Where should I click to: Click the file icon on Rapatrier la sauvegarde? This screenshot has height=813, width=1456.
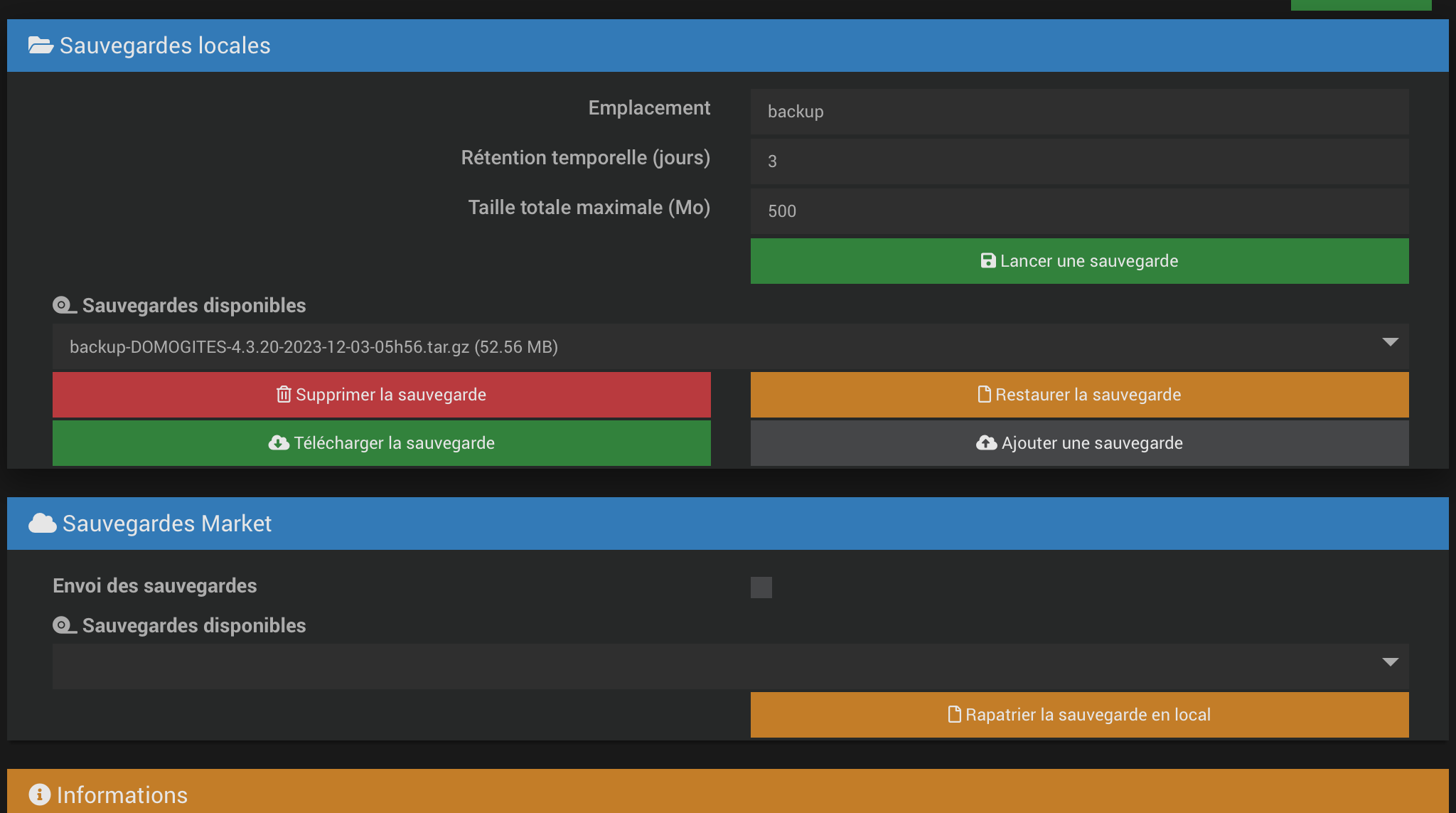point(954,715)
